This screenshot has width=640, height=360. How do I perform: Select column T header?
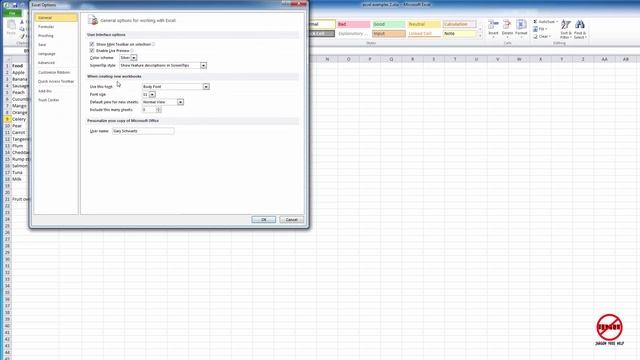pos(455,59)
